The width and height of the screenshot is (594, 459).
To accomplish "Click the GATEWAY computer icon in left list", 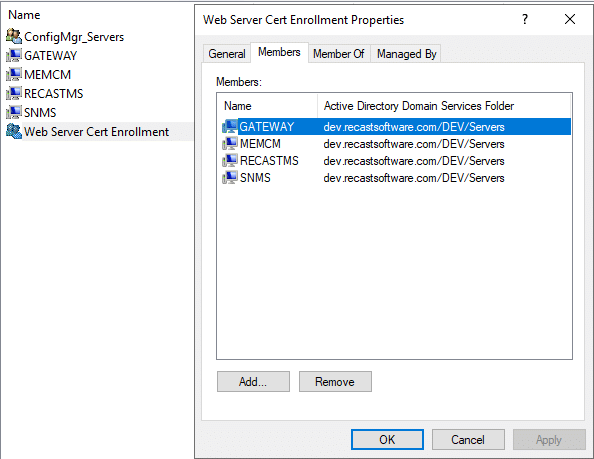I will pos(14,55).
